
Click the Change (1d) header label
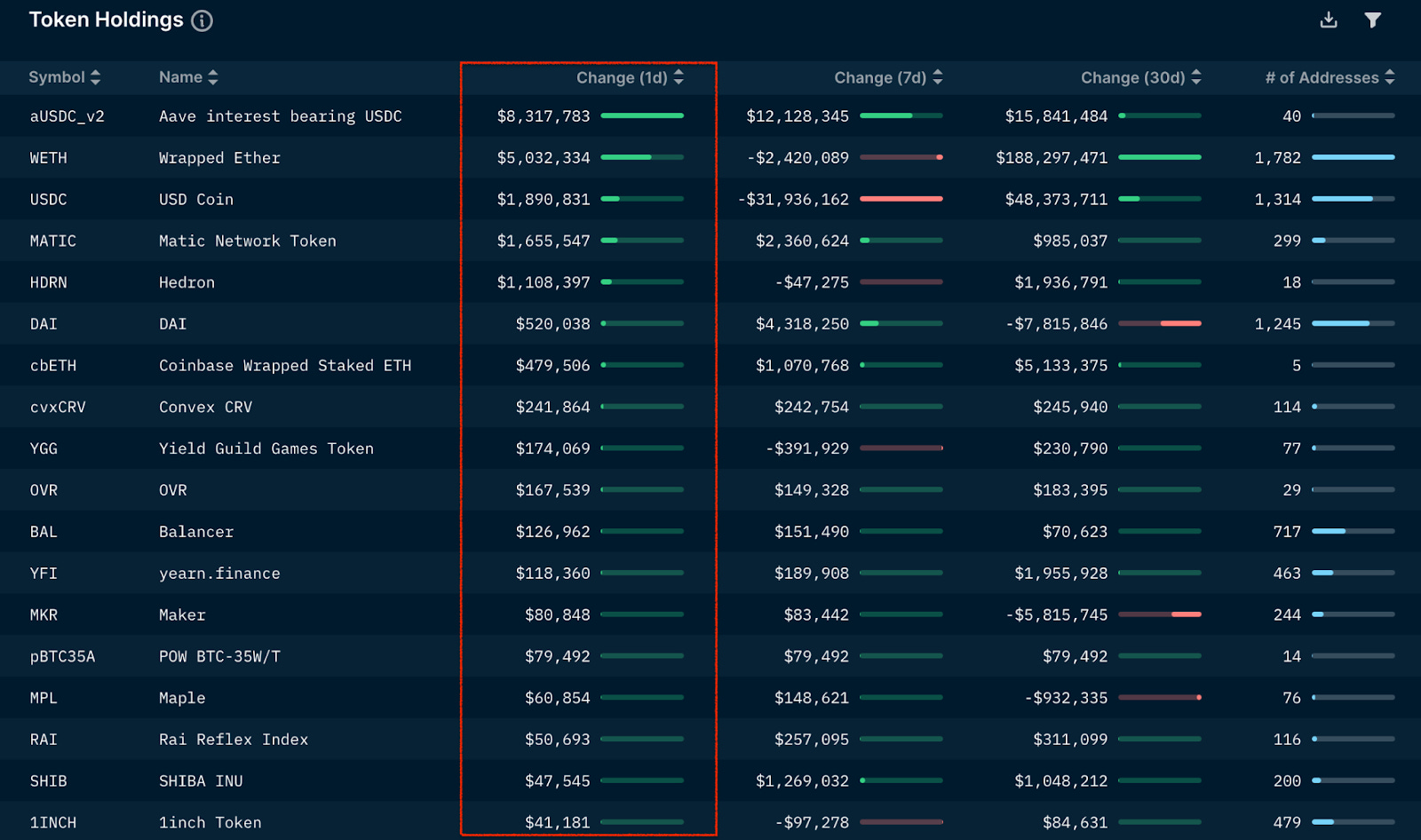(622, 78)
